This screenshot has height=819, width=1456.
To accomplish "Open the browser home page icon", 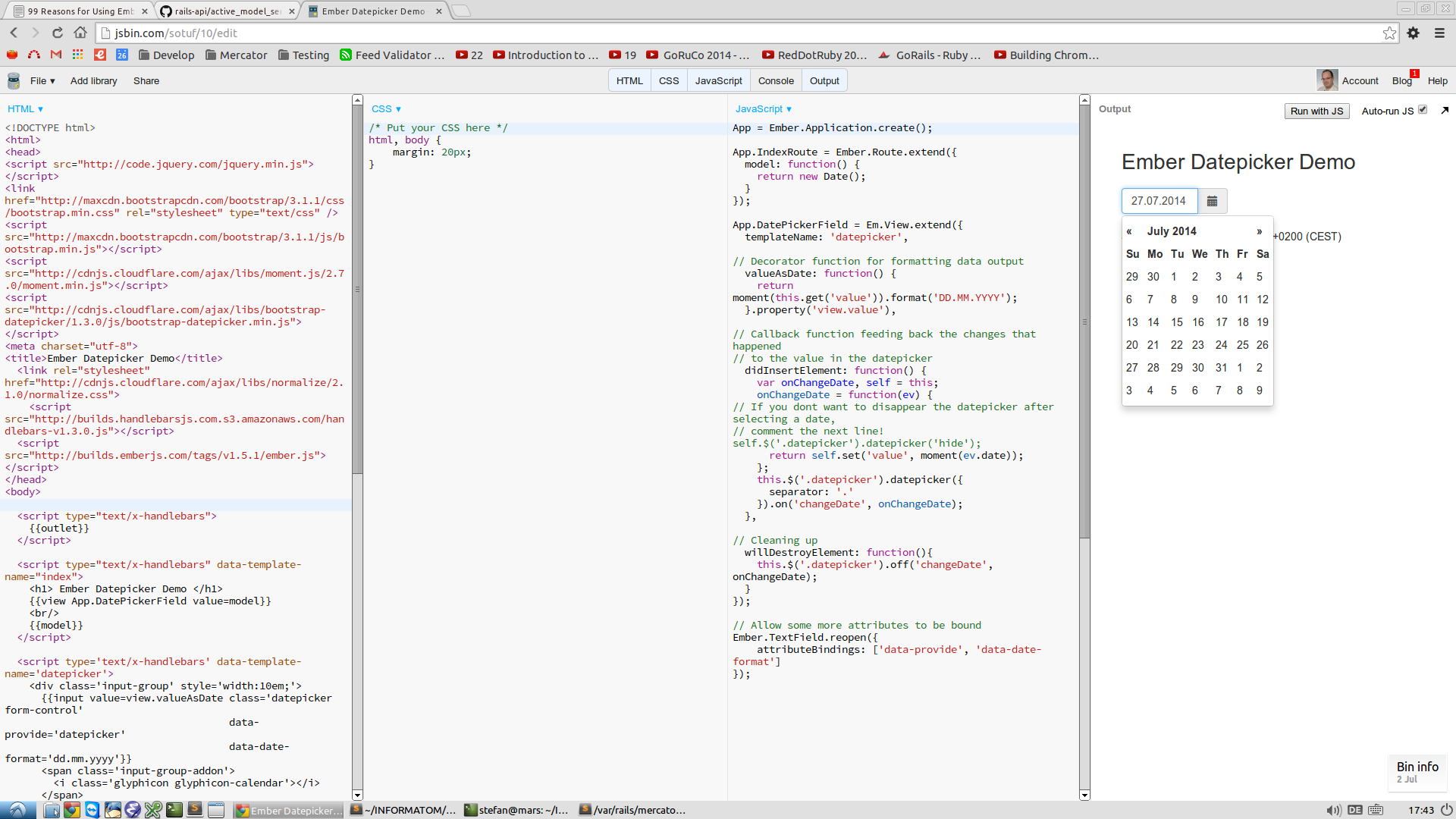I will click(x=80, y=33).
